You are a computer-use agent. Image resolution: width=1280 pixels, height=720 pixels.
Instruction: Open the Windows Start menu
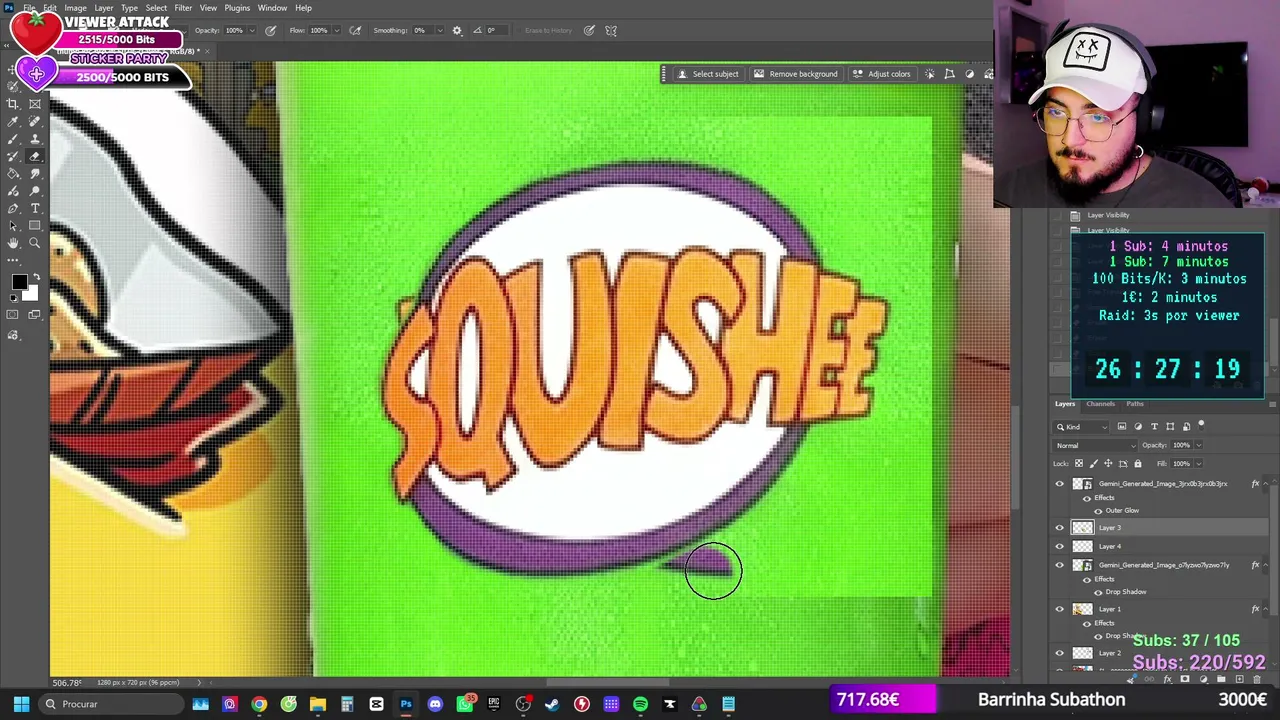click(21, 704)
